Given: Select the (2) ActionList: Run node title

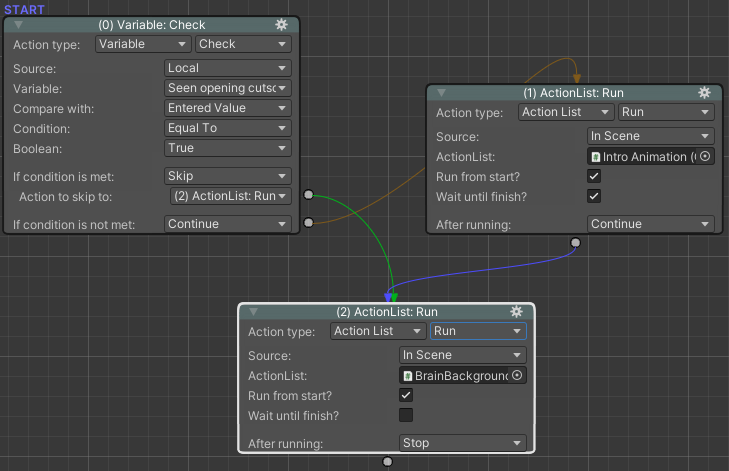Looking at the screenshot, I should 387,312.
